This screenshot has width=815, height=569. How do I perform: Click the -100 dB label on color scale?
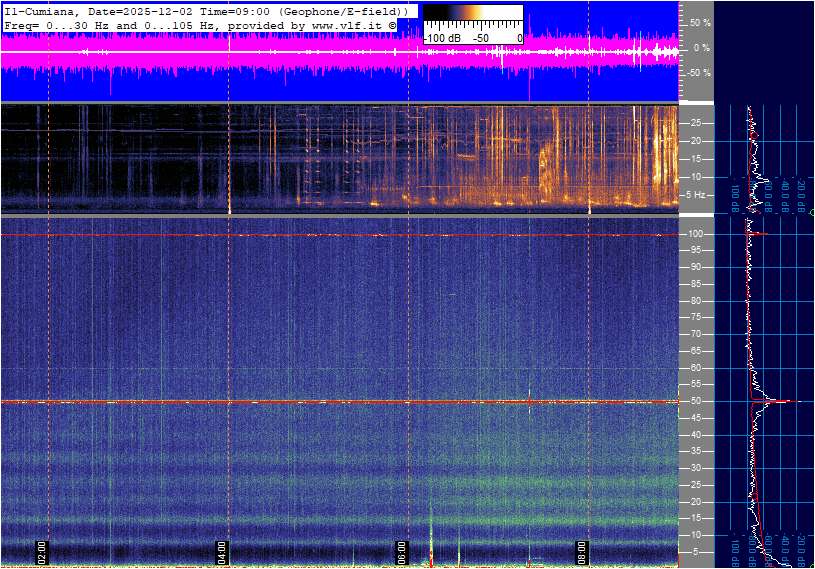442,38
